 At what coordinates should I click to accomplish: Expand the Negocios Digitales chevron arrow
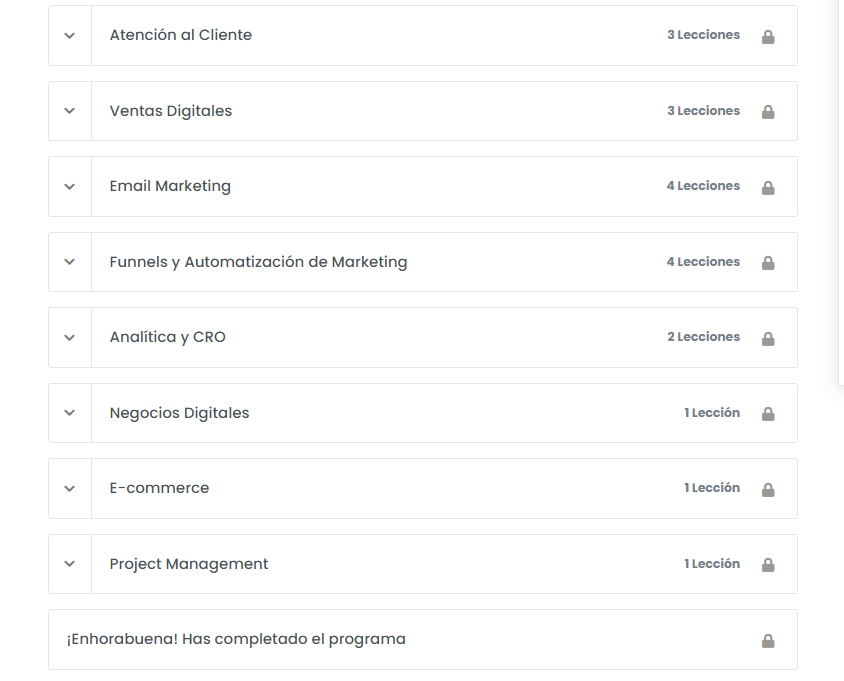pos(69,413)
